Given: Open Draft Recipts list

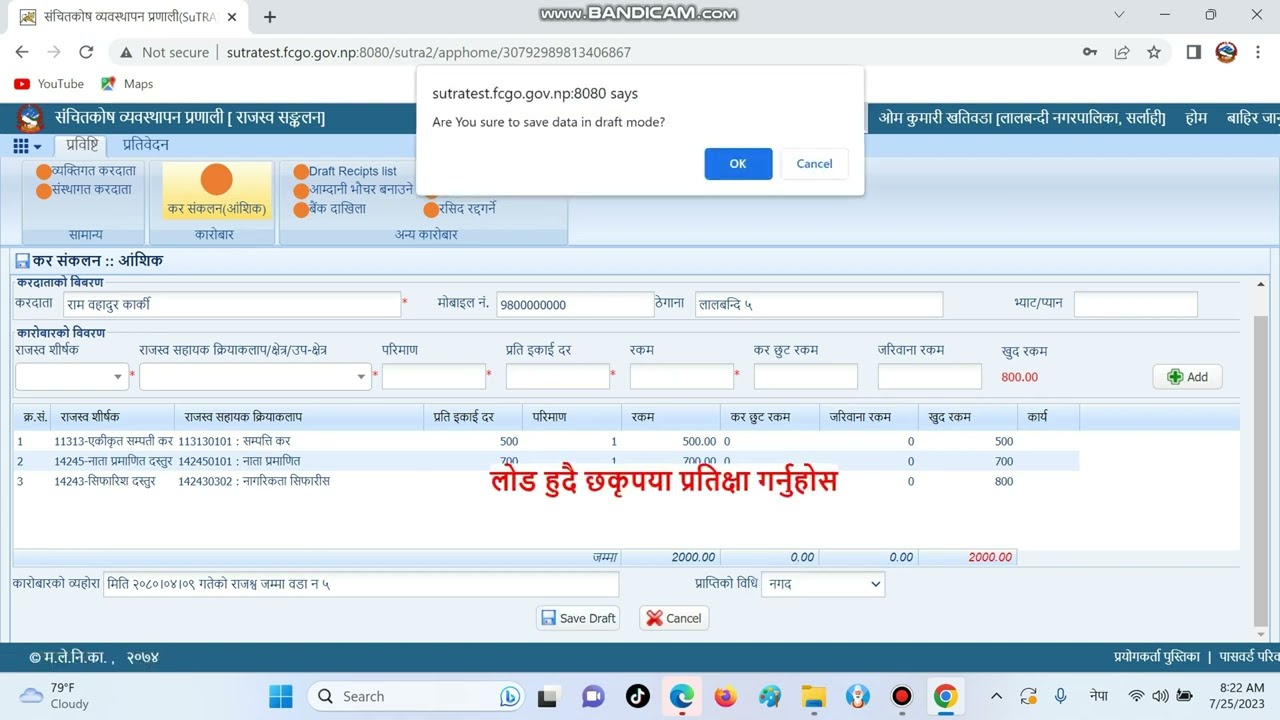Looking at the screenshot, I should point(345,171).
